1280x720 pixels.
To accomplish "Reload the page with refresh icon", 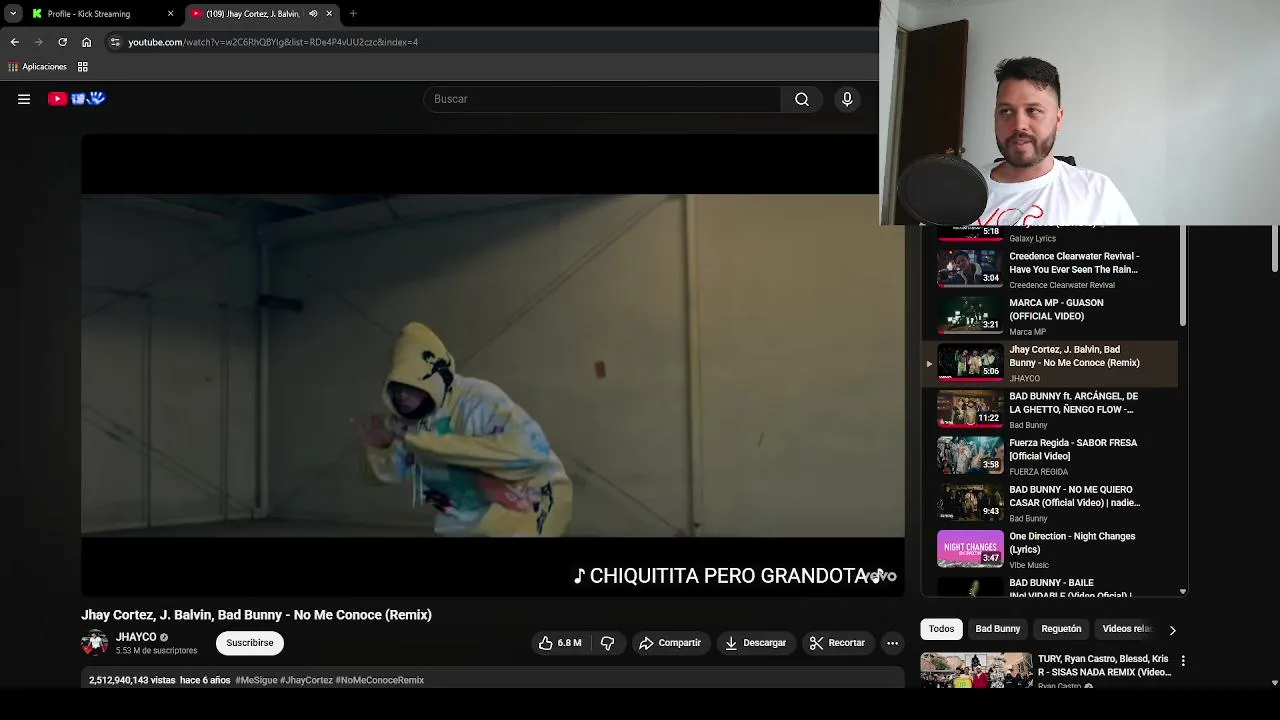I will click(x=62, y=42).
